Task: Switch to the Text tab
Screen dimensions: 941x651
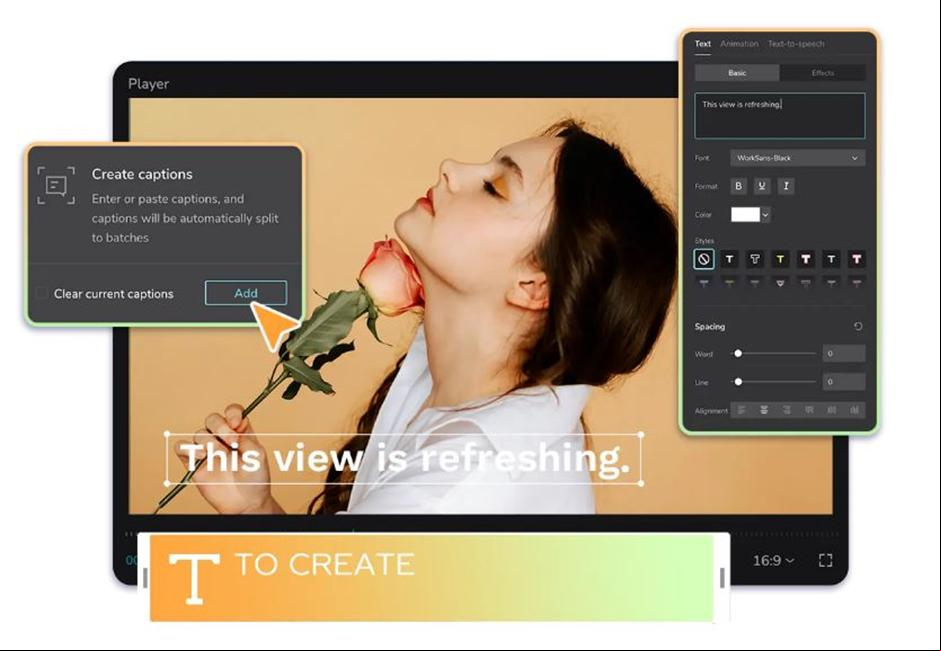Action: click(703, 44)
